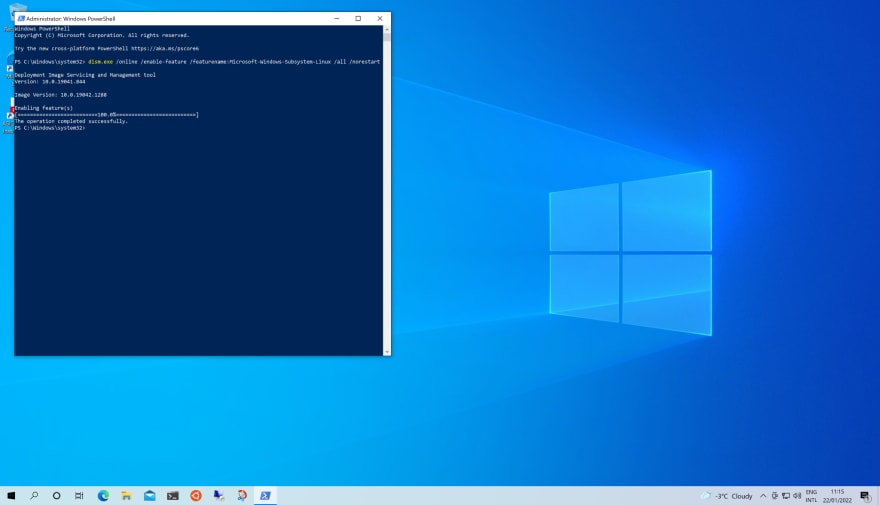Viewport: 880px width, 505px height.
Task: Click 'Image Version: 10.0.19042.1288' line
Action: 61,95
